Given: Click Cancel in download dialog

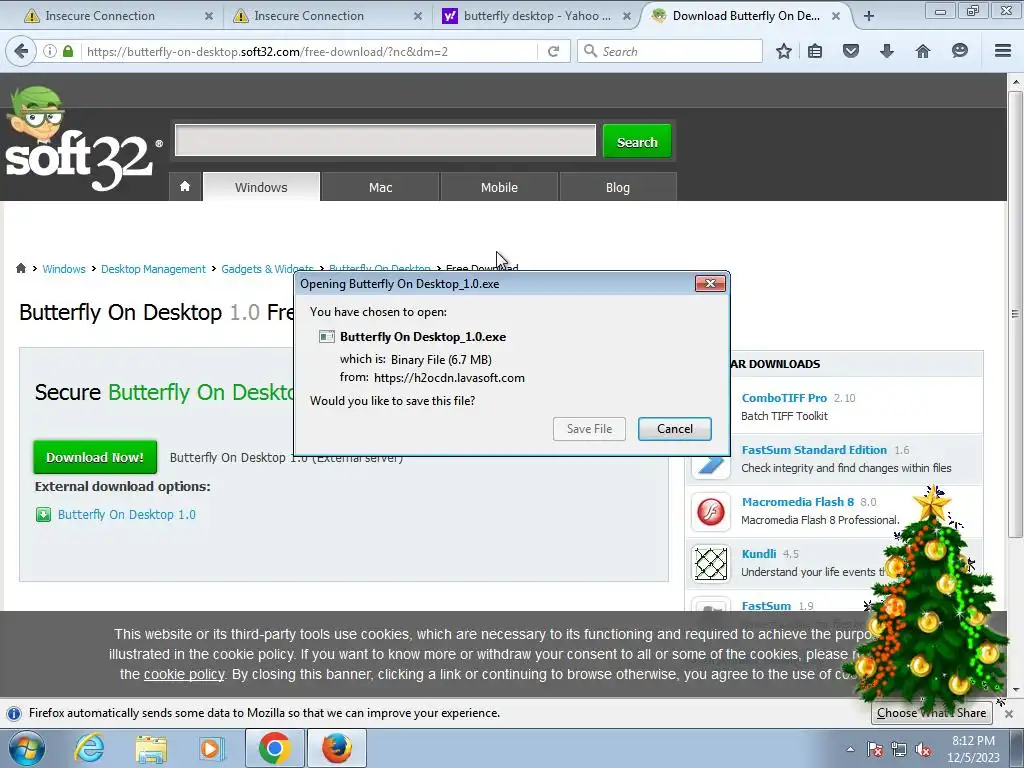Looking at the screenshot, I should [675, 429].
